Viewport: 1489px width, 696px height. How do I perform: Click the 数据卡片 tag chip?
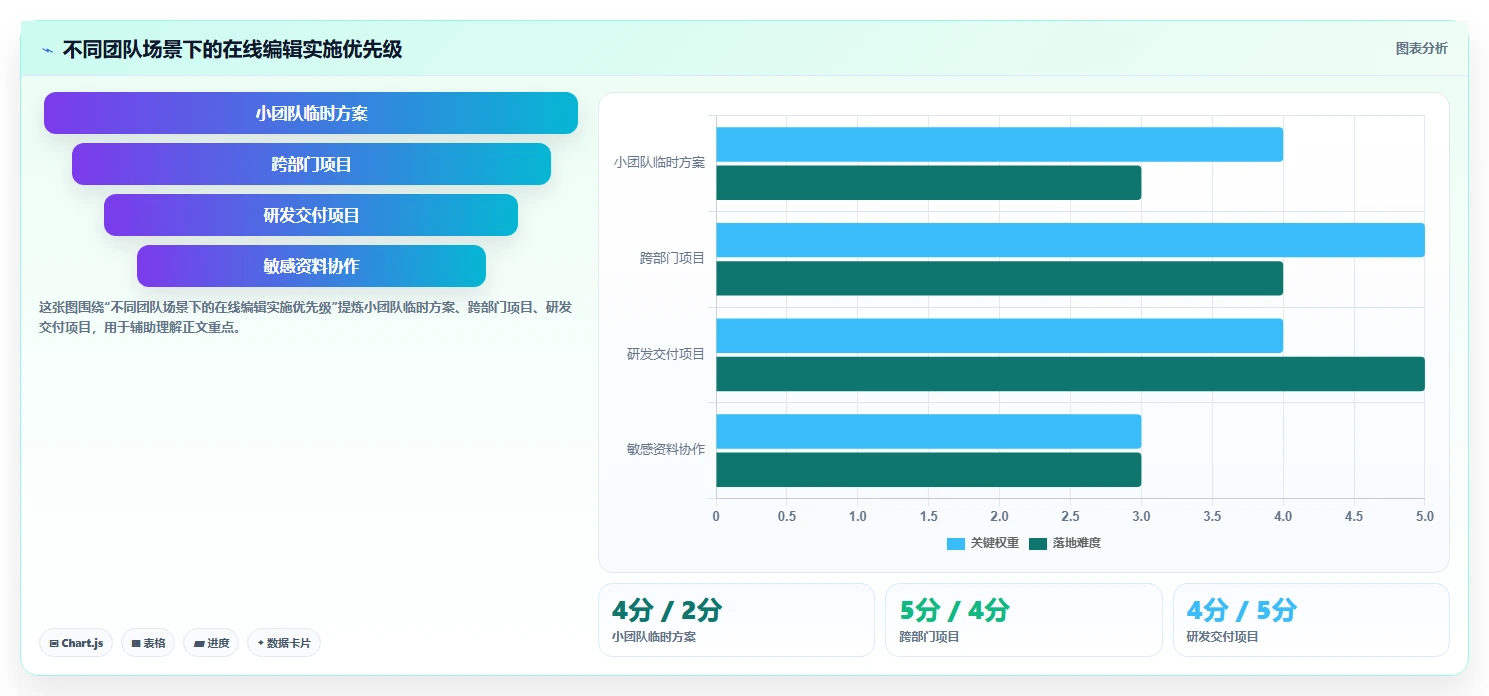[284, 643]
